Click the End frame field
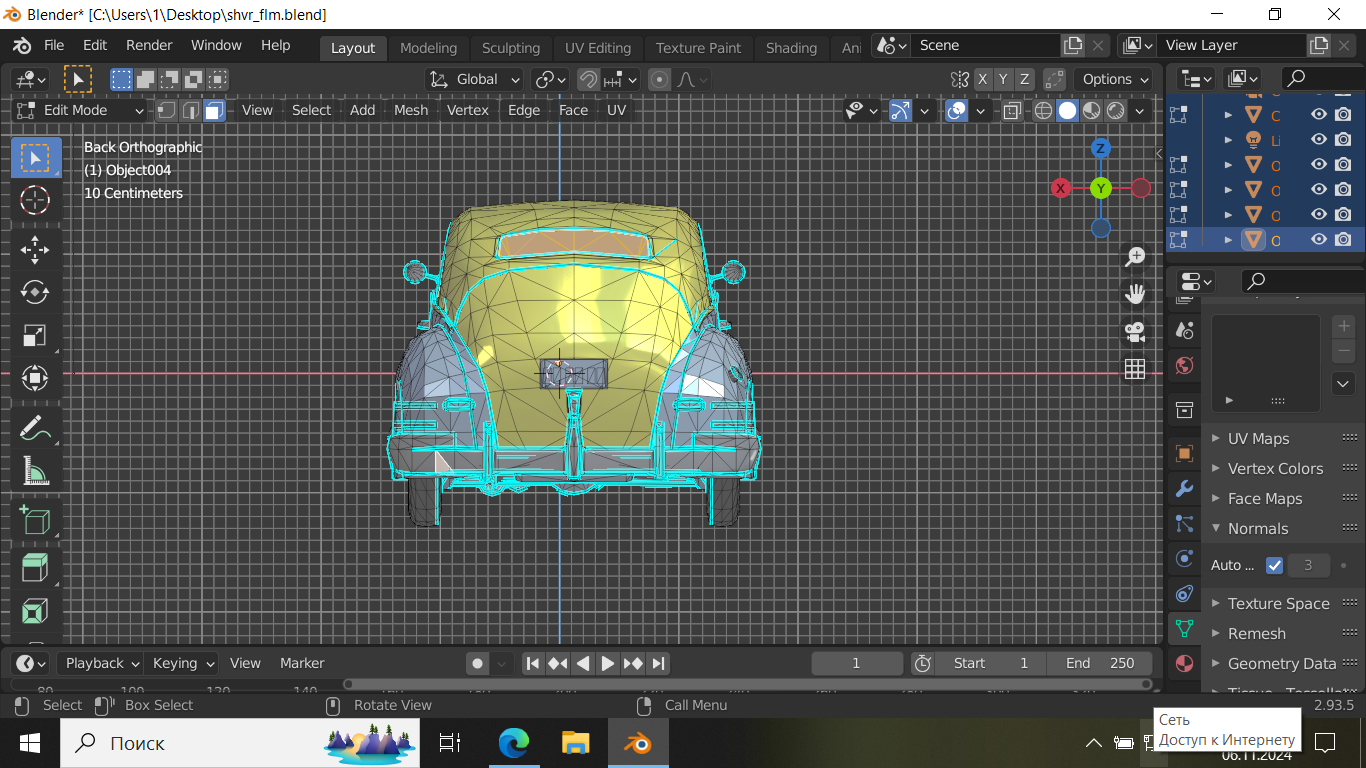Image resolution: width=1366 pixels, height=768 pixels. tap(1100, 663)
